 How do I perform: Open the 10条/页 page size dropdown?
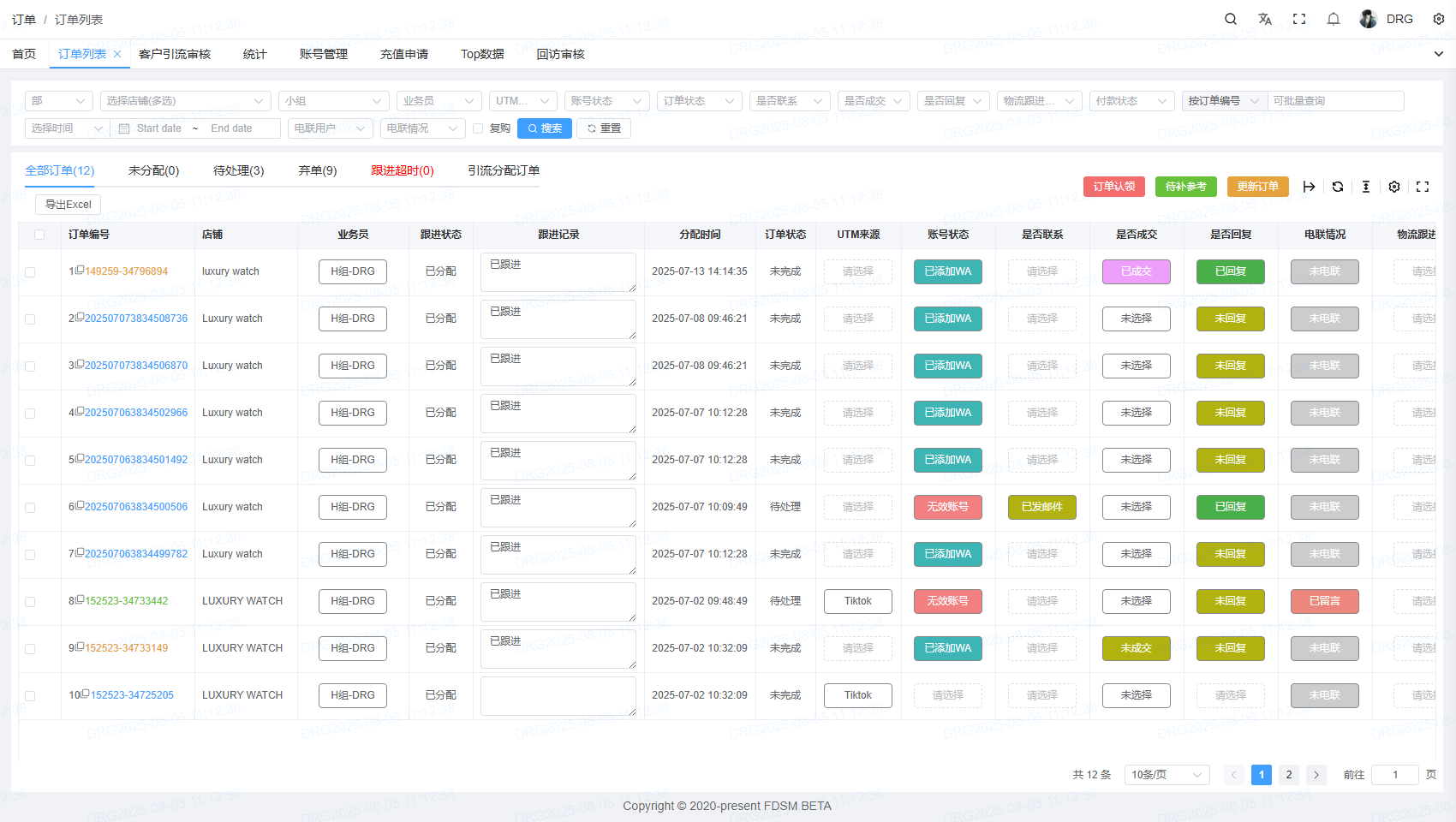coord(1167,775)
